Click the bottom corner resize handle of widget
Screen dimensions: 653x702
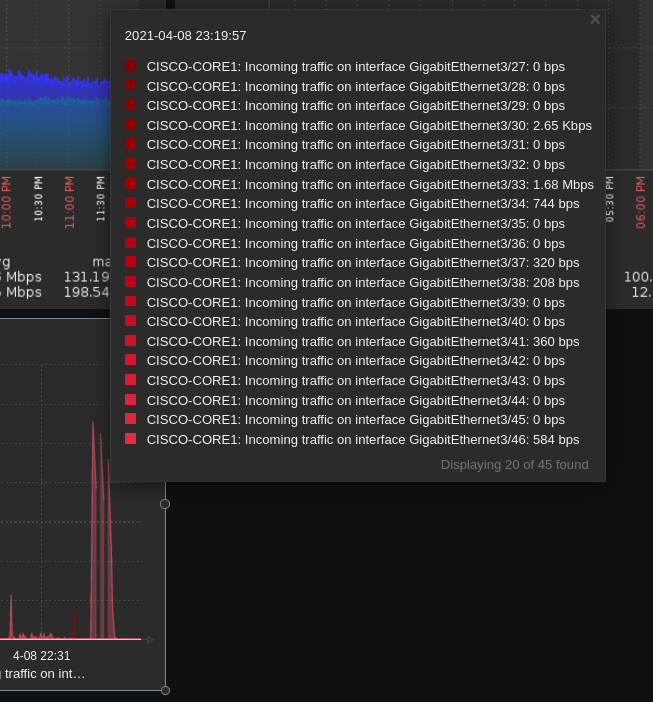click(x=165, y=690)
